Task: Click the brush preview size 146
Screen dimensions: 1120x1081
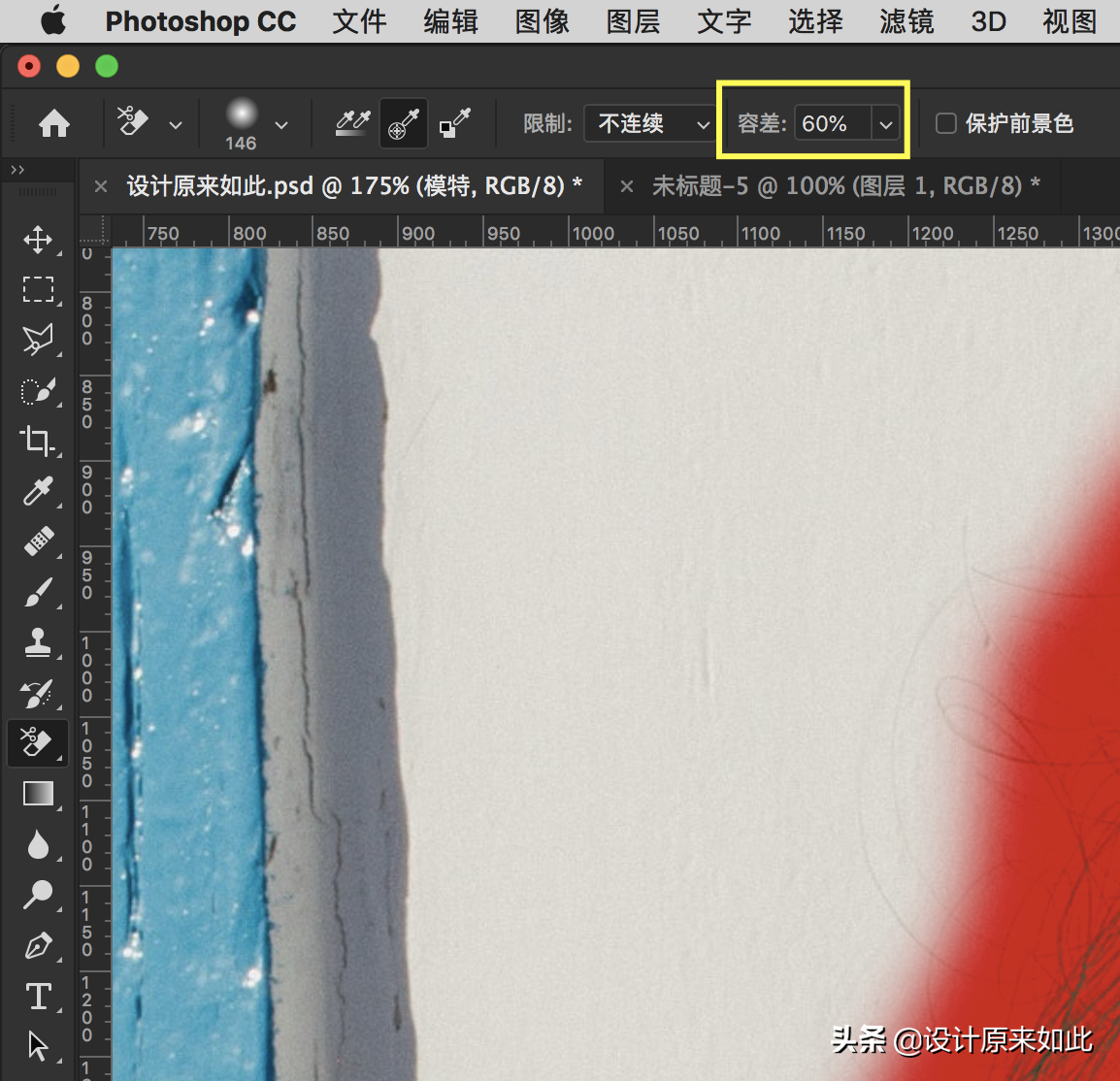Action: 241,124
